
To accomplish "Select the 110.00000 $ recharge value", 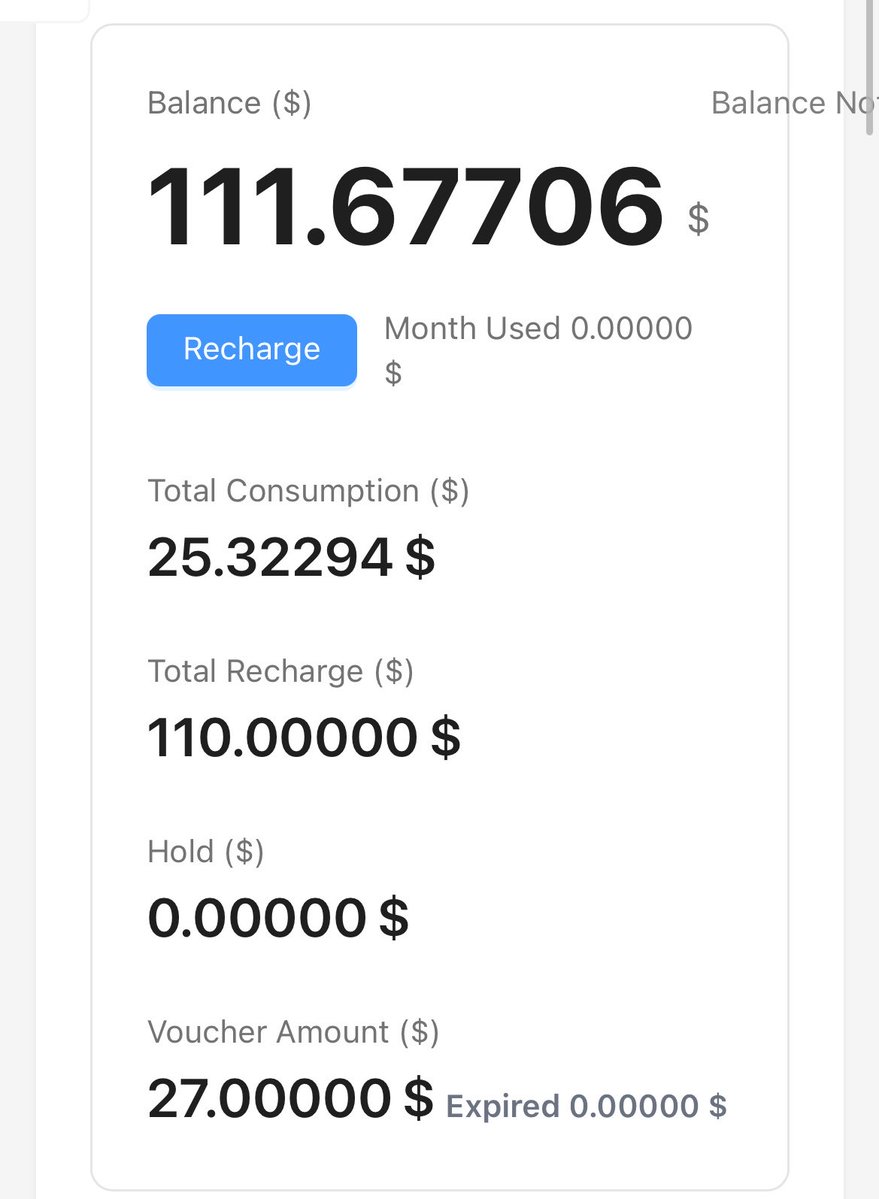I will point(303,738).
